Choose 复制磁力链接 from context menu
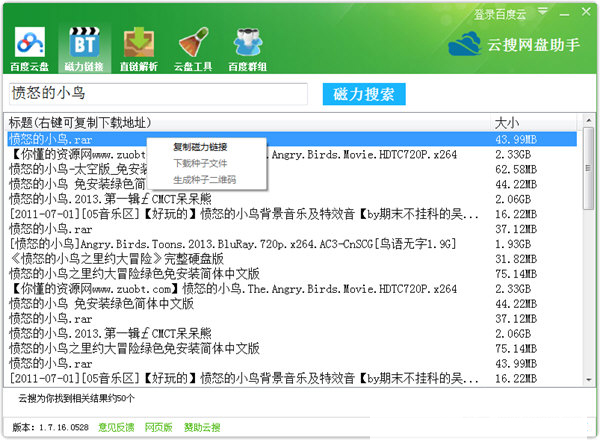Image resolution: width=600 pixels, height=440 pixels. (x=206, y=146)
